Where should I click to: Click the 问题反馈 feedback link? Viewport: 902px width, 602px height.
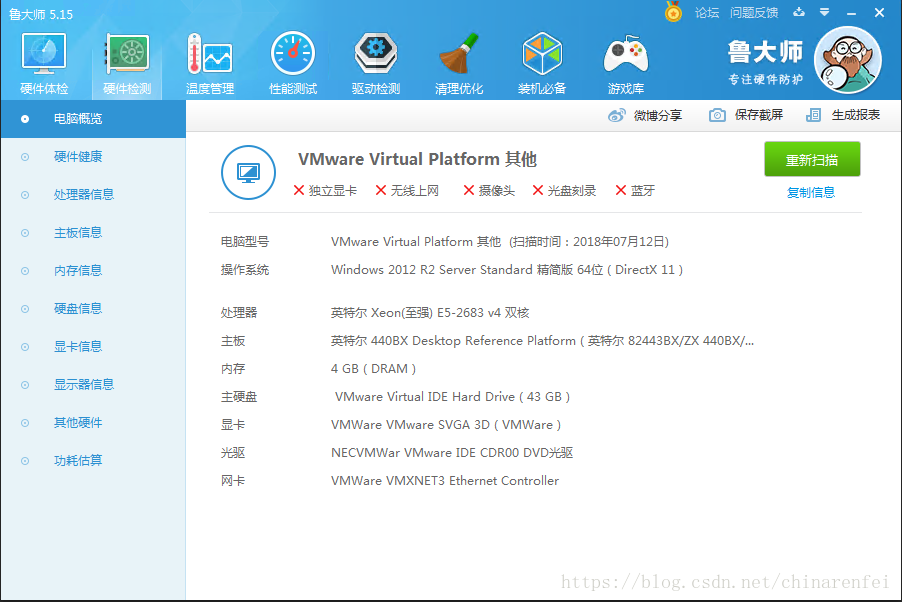[x=754, y=13]
